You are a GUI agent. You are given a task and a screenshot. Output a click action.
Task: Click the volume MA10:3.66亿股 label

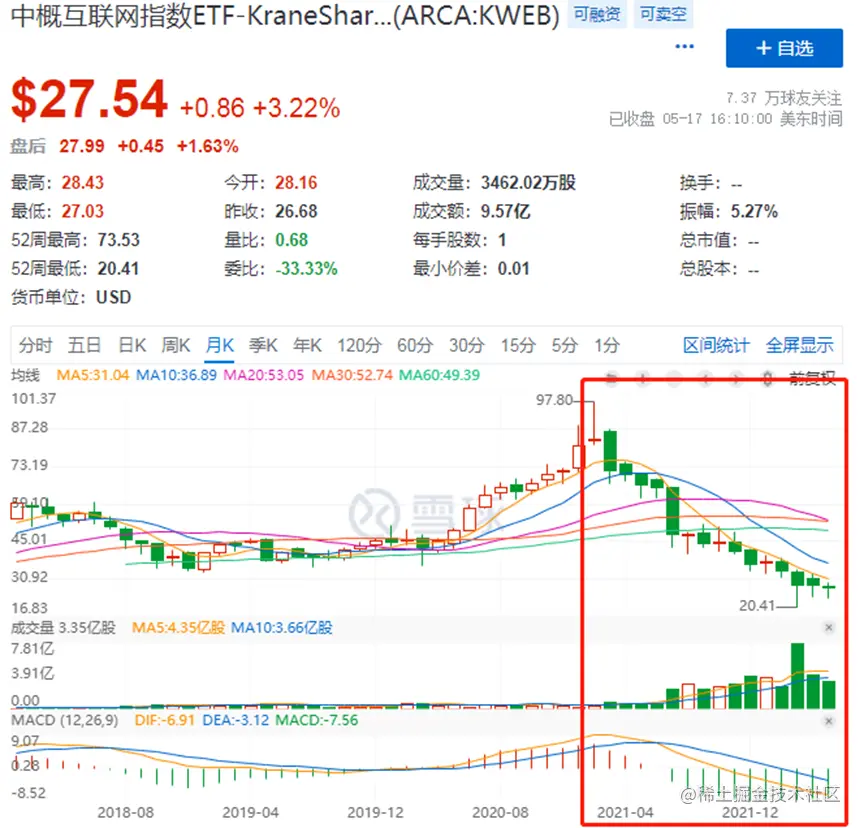point(282,627)
